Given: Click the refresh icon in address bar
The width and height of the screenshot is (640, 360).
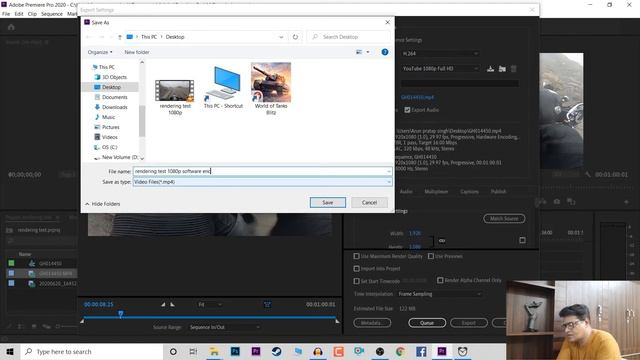Looking at the screenshot, I should coord(295,37).
